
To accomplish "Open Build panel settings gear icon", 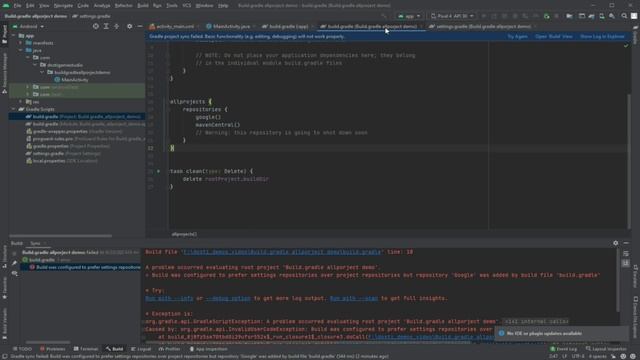I will click(x=616, y=243).
